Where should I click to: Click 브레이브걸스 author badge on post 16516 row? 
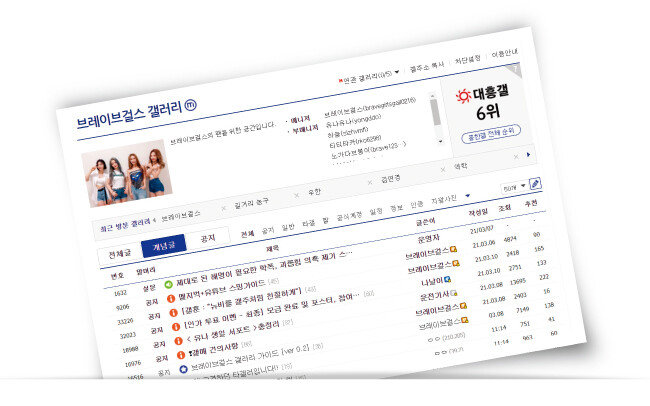(466, 320)
